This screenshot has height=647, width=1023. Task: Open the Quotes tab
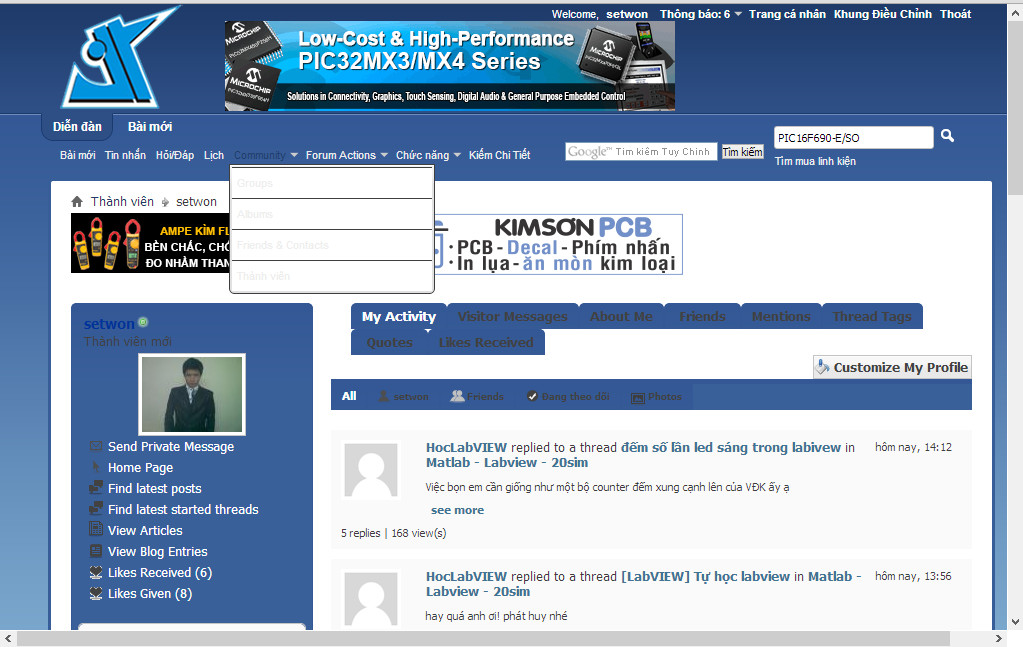(x=389, y=342)
